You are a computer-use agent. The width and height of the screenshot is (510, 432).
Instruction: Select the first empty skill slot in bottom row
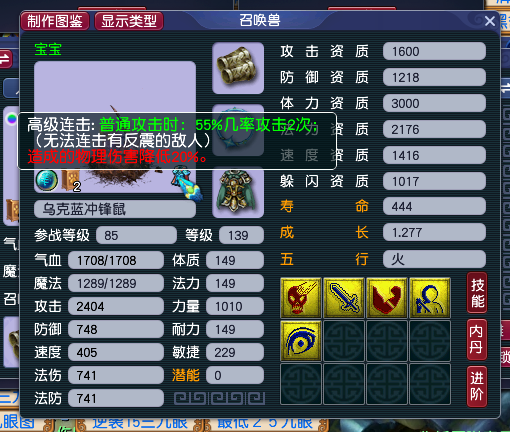[x=301, y=384]
